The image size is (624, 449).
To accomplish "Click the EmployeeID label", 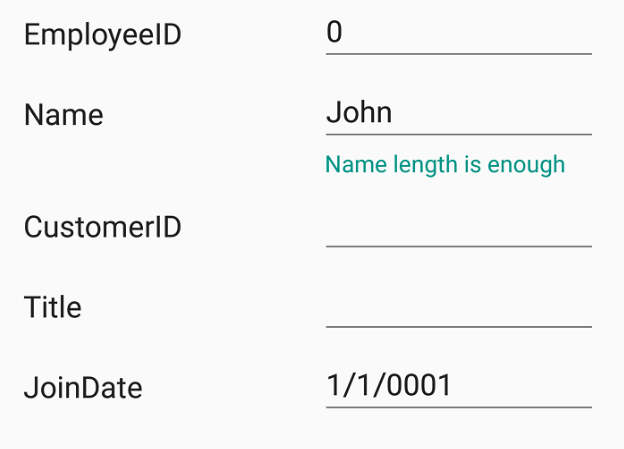I will [103, 35].
